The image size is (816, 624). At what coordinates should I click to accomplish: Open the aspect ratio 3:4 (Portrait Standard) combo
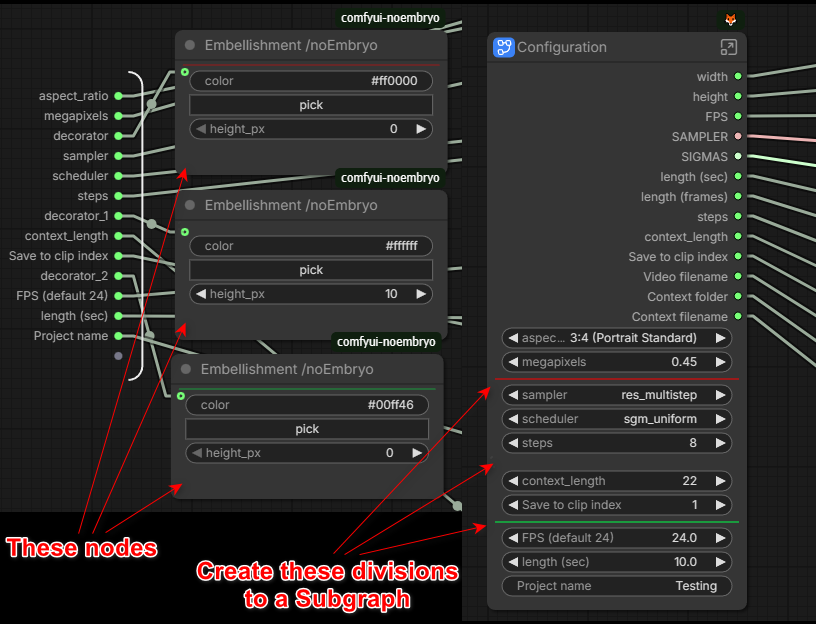pyautogui.click(x=617, y=338)
